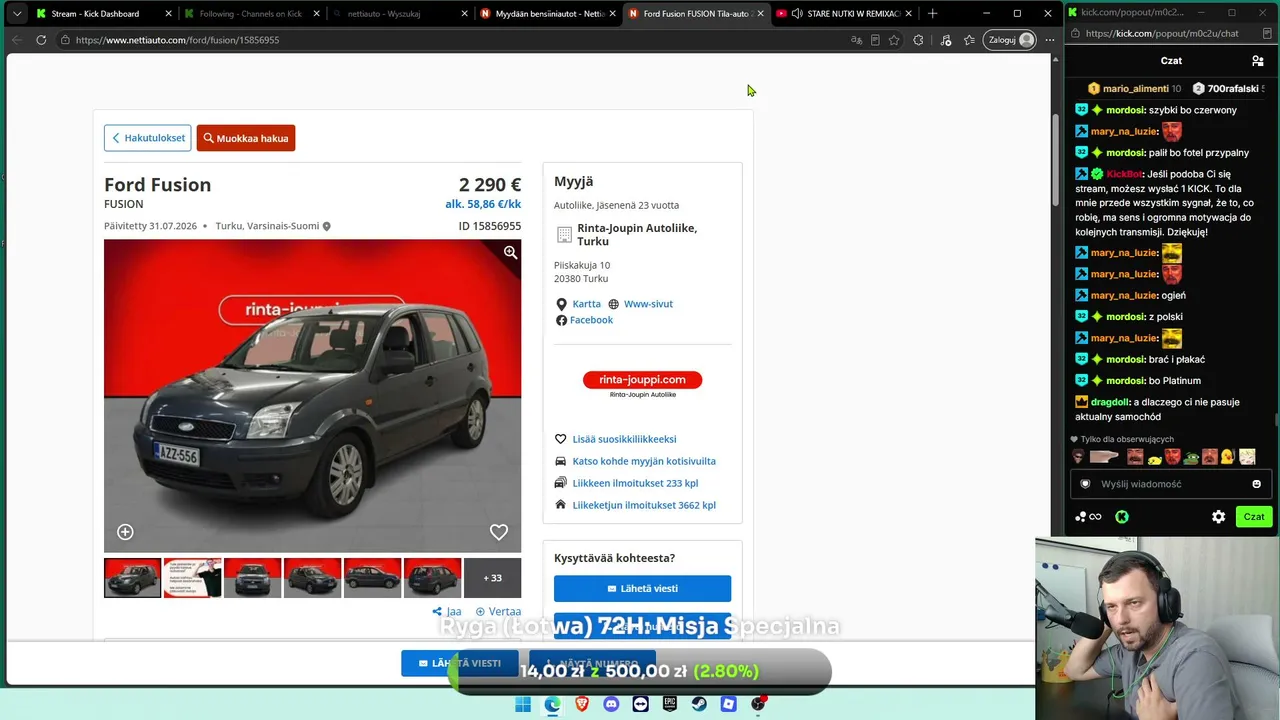Screen dimensions: 1280x720
Task: Click the Lähetä viesti button in seller panel
Action: click(x=642, y=588)
